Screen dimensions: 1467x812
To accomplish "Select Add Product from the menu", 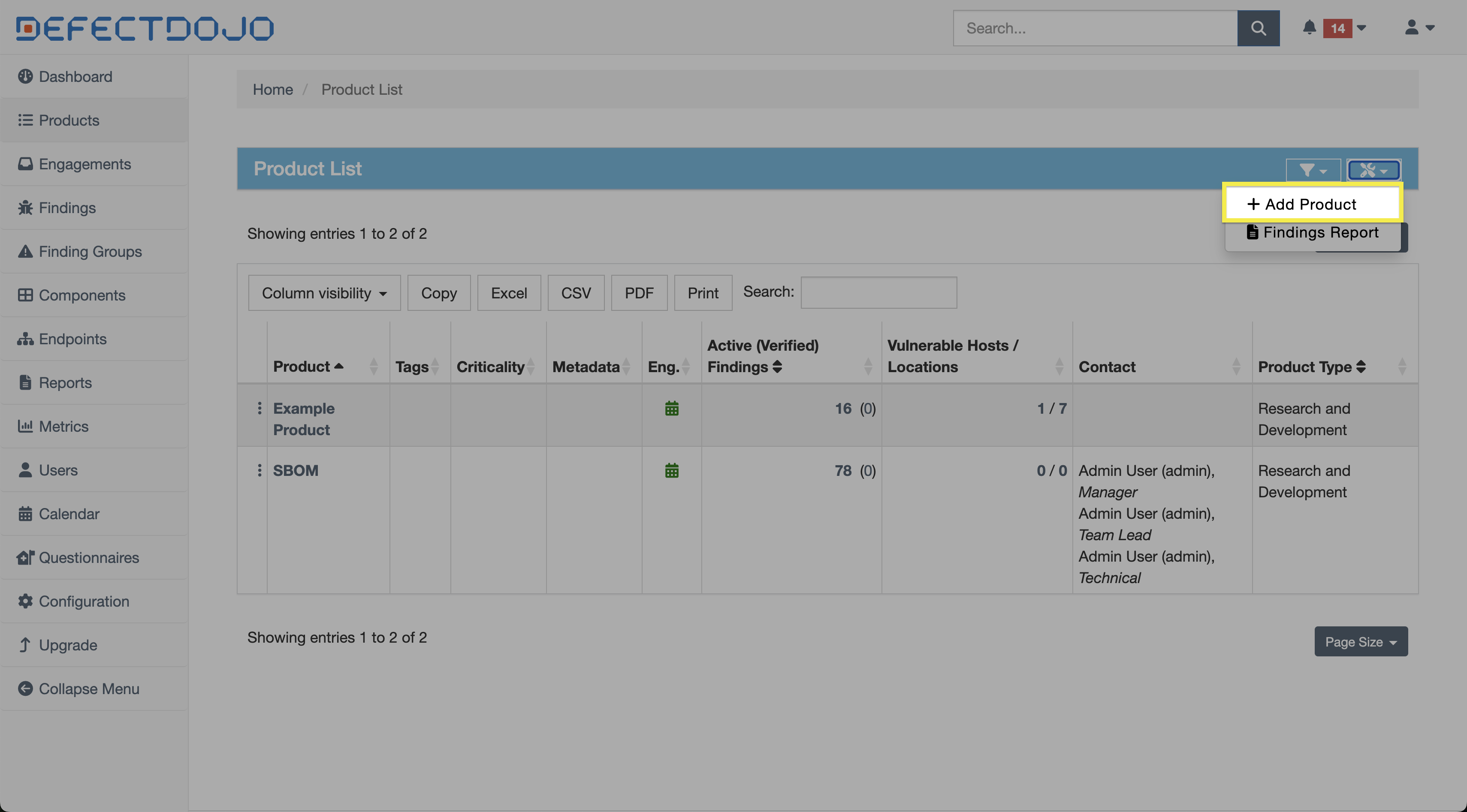I will coord(1312,204).
